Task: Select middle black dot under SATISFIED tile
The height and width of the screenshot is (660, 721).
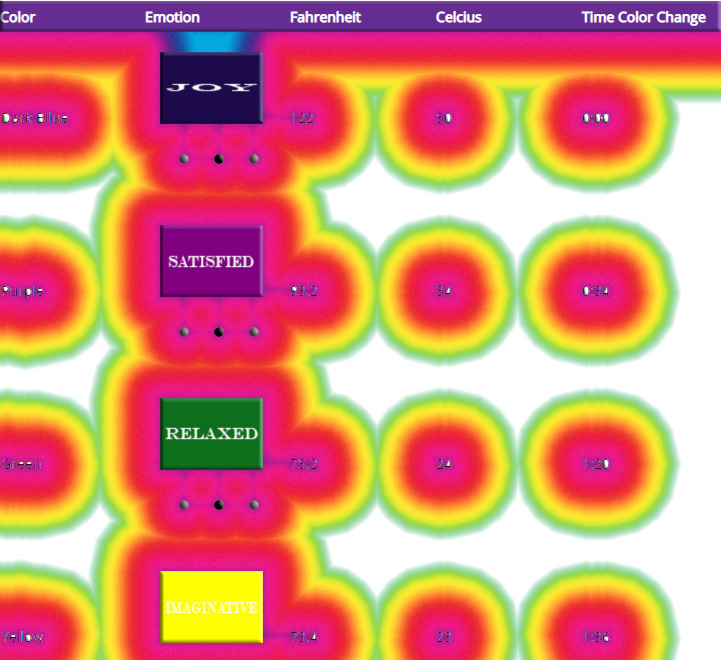Action: [219, 332]
